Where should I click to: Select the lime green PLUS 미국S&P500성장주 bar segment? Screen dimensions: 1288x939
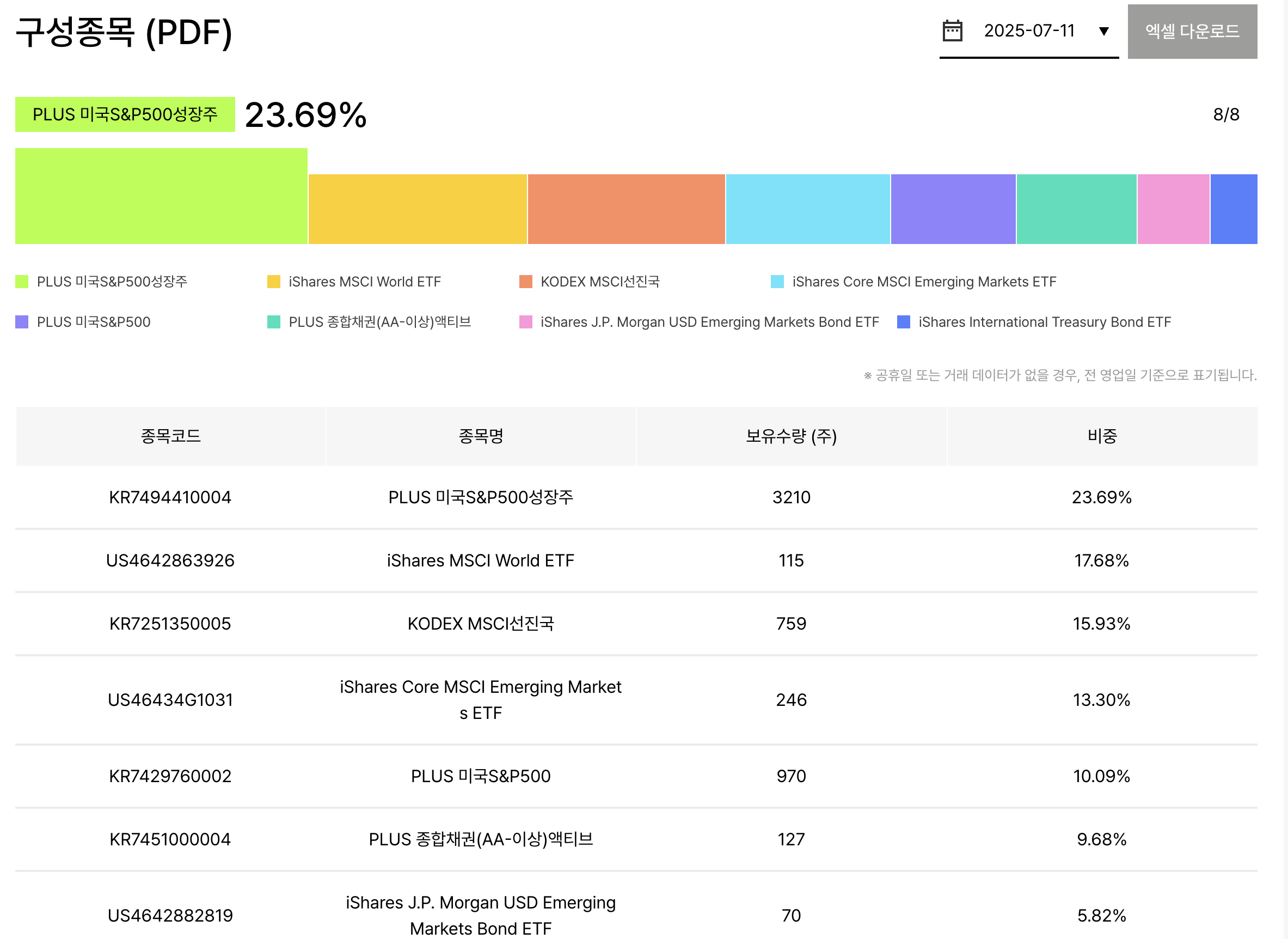[x=161, y=196]
